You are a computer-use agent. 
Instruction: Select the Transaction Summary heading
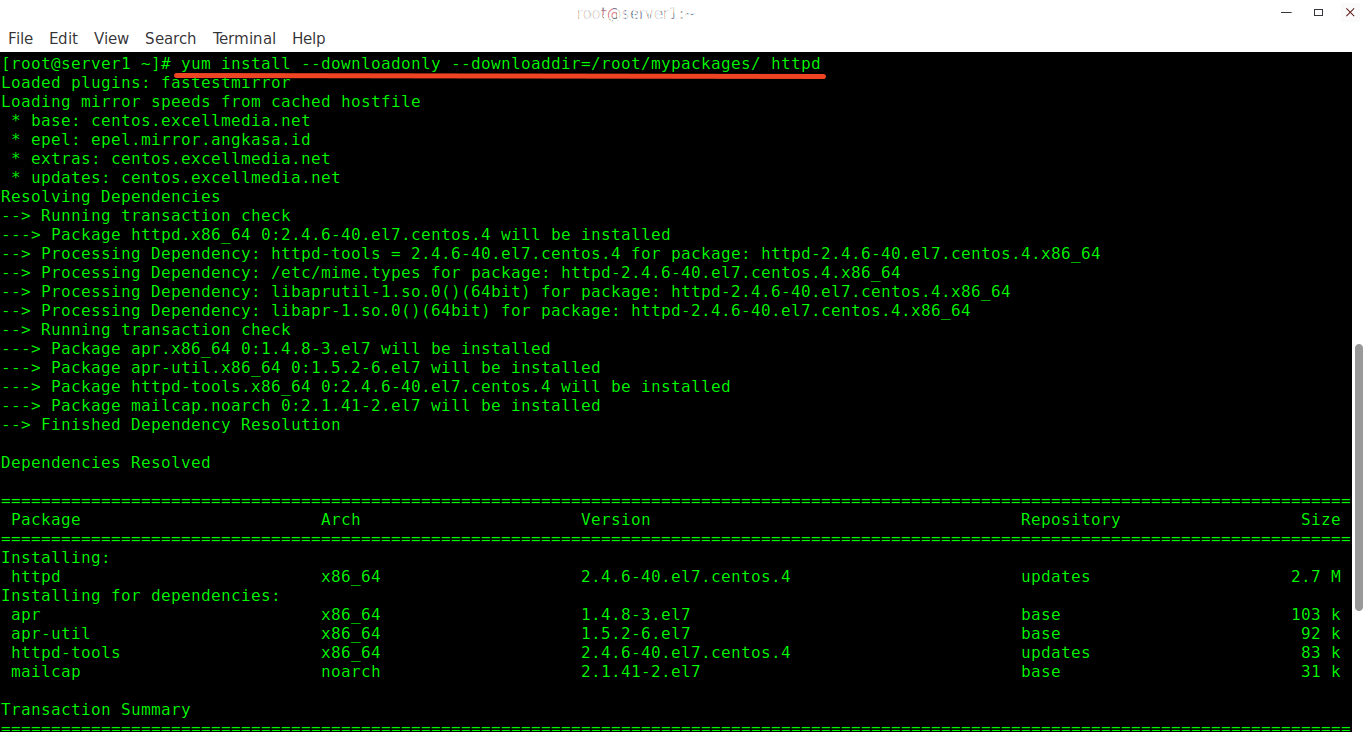coord(95,709)
